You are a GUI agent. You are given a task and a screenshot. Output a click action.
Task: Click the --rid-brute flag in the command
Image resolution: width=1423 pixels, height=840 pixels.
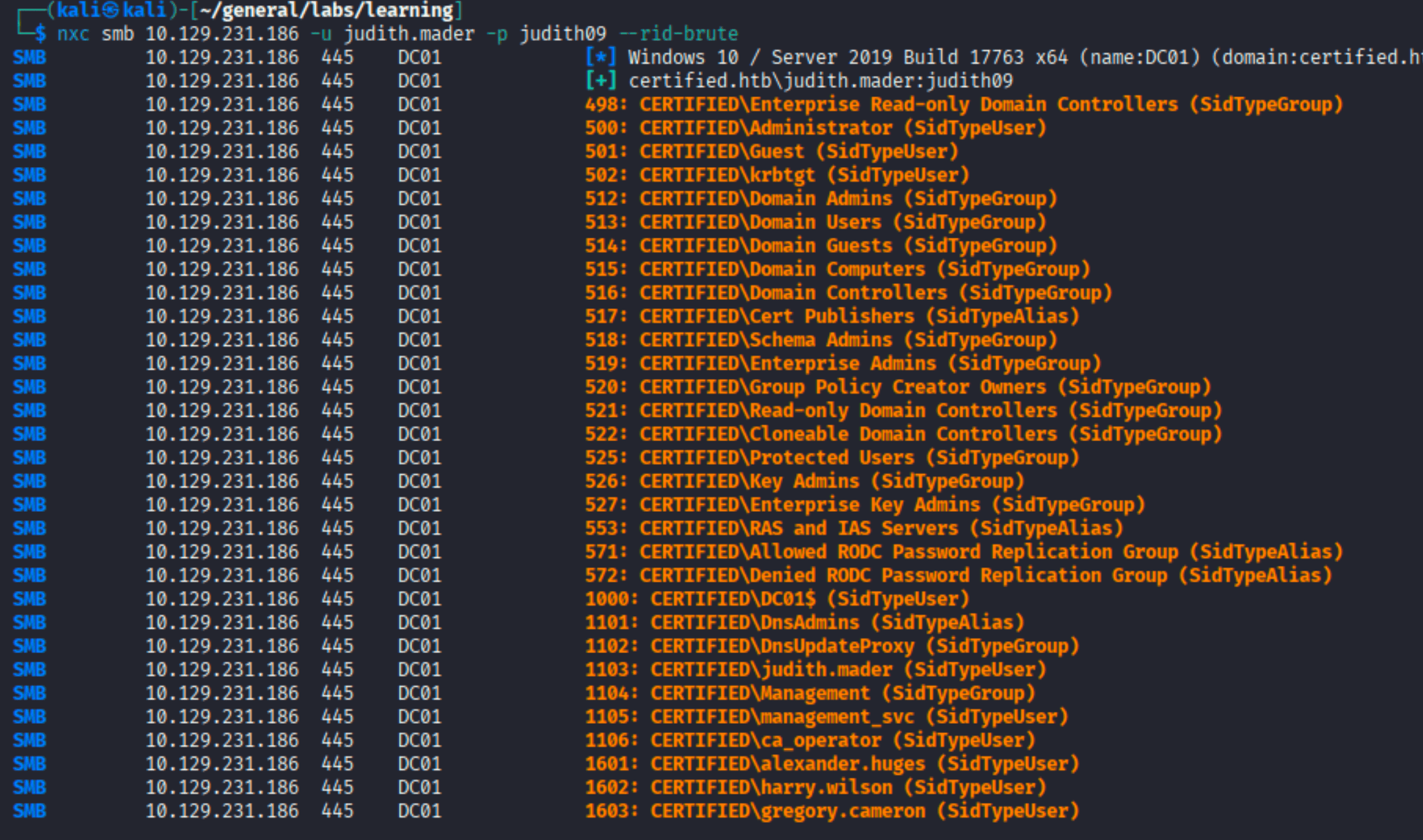678,34
